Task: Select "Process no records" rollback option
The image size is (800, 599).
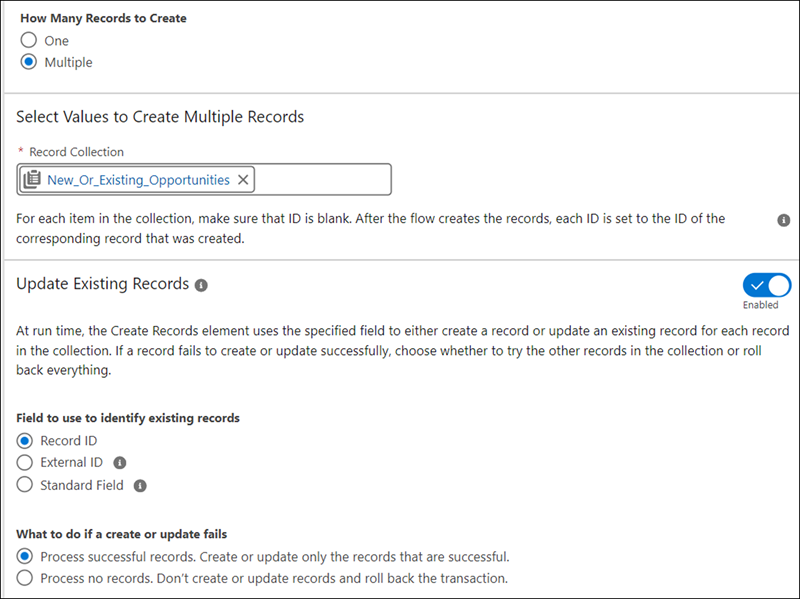Action: point(26,578)
